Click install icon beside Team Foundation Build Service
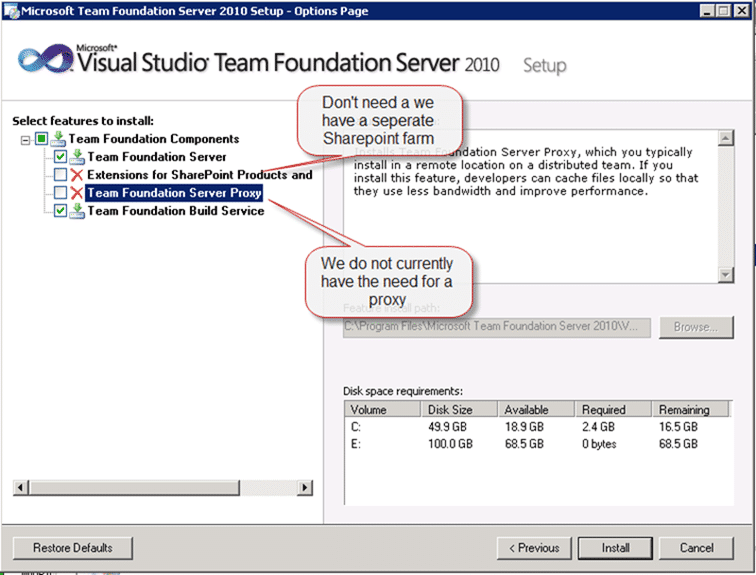 [77, 211]
